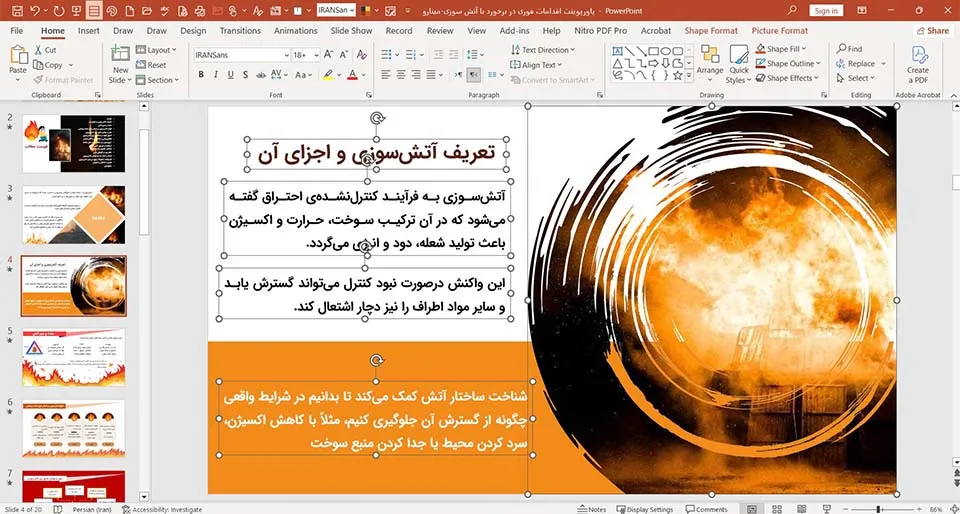Click the Sign in button
The height and width of the screenshot is (514, 960).
826,10
